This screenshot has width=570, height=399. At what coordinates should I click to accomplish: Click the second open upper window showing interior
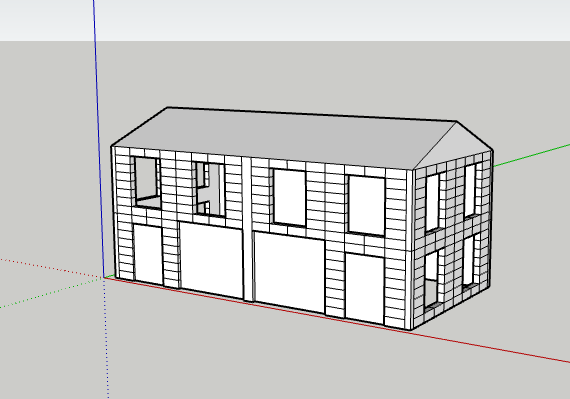pos(210,189)
